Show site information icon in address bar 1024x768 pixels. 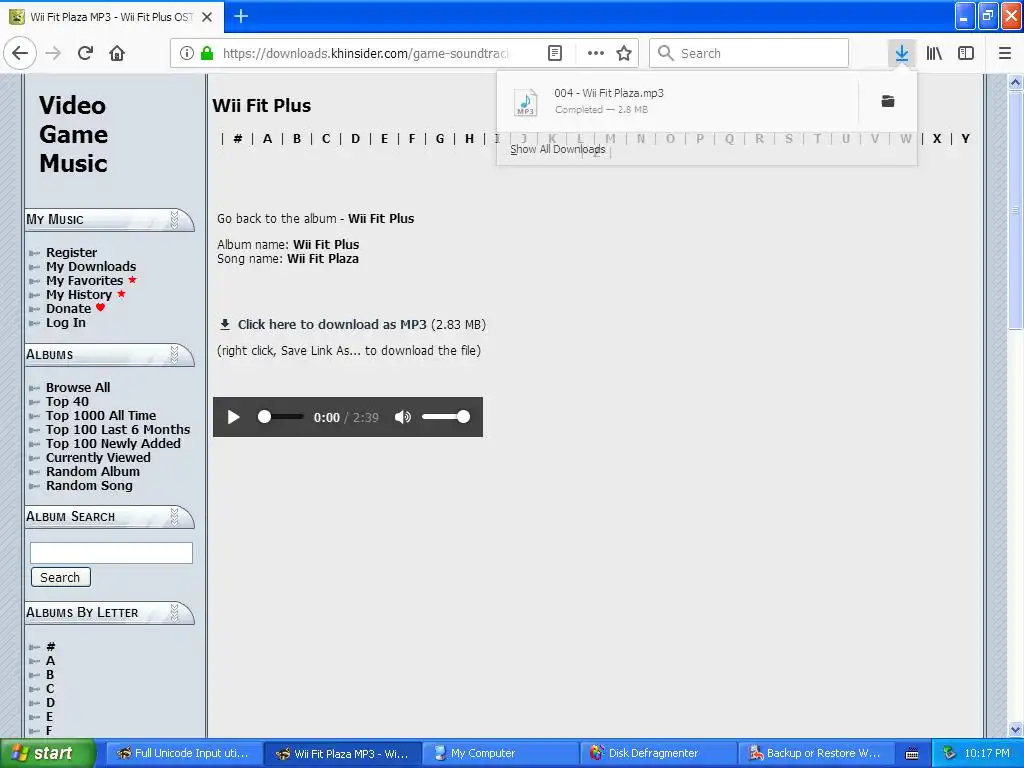pos(187,53)
